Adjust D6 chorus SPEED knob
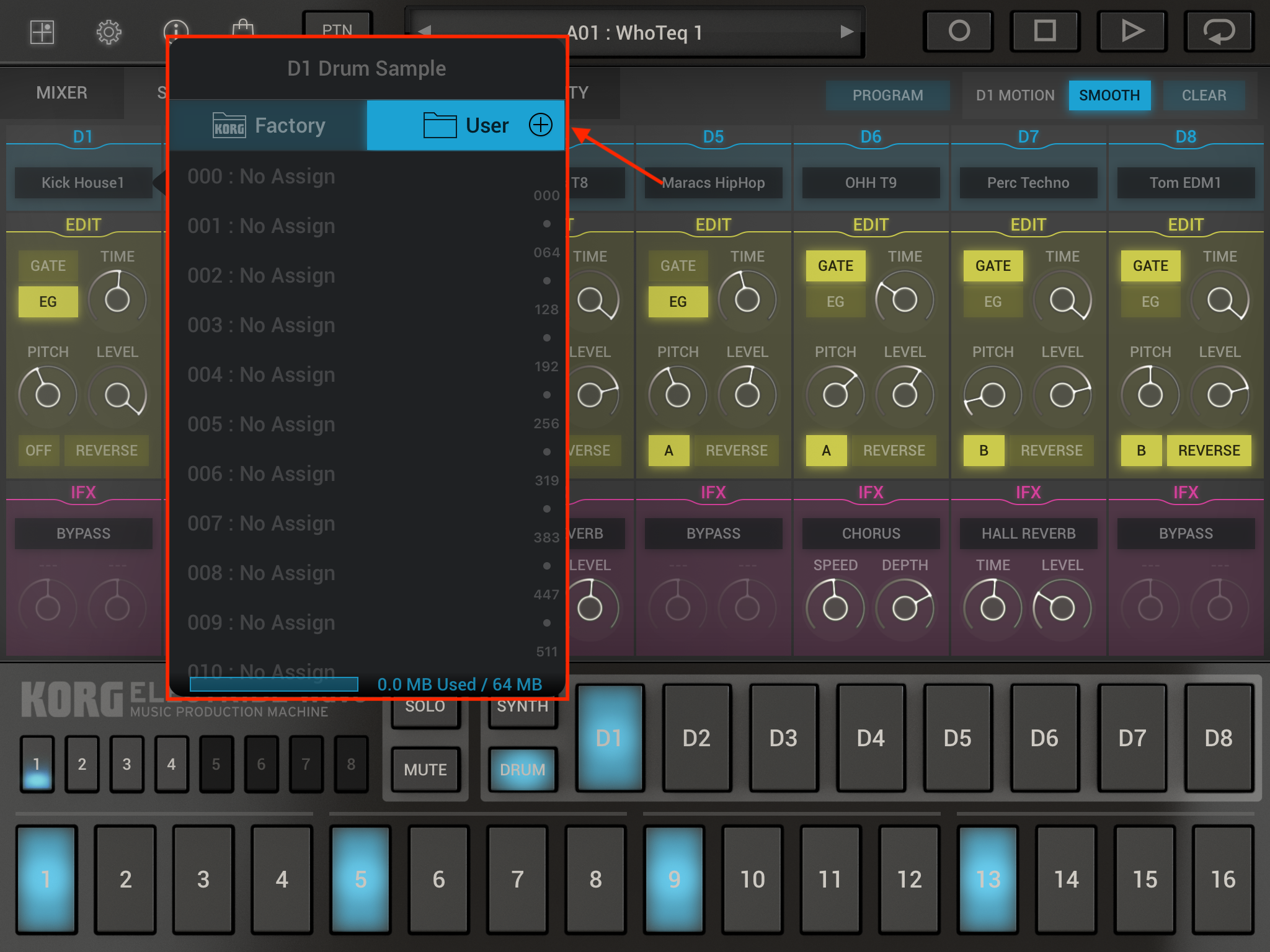 (x=835, y=608)
